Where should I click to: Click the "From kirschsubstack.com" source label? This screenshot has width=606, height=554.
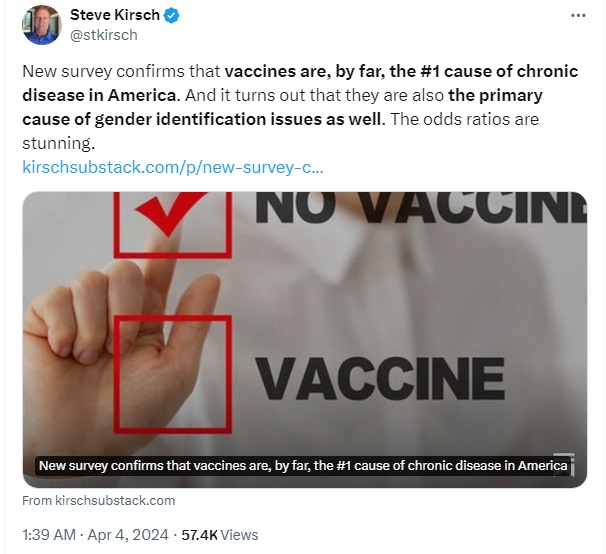point(99,501)
